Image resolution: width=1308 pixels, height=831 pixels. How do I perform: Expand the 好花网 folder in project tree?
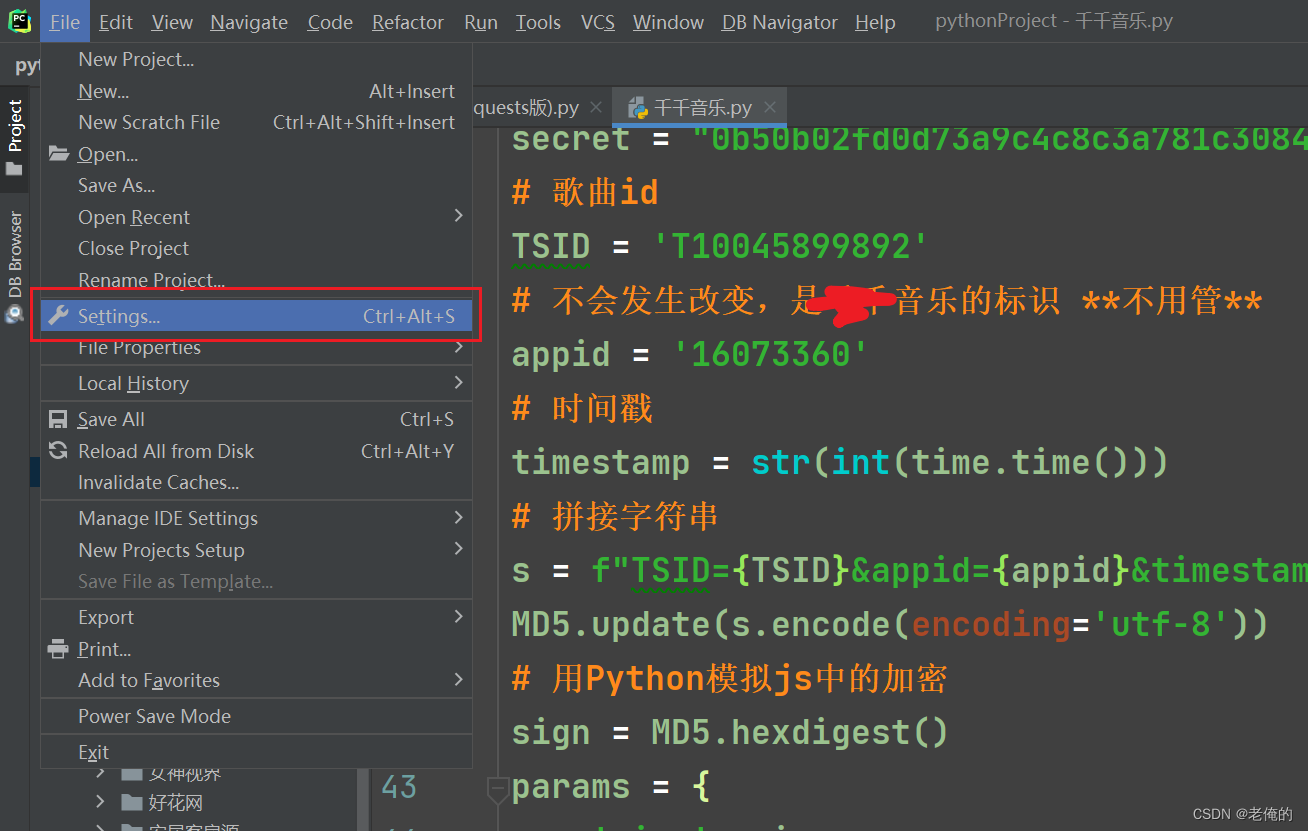click(100, 802)
